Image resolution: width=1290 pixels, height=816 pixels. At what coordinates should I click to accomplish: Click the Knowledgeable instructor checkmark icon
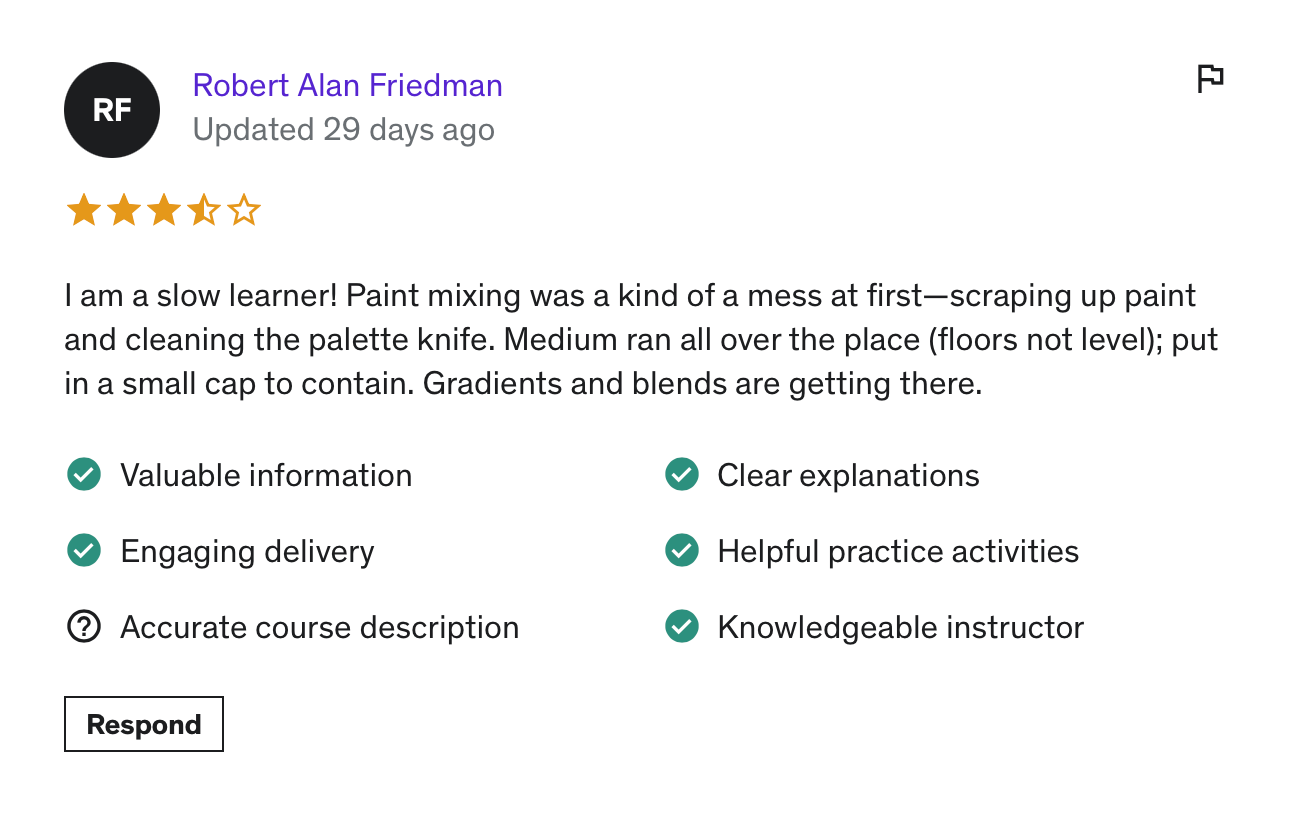click(x=682, y=627)
